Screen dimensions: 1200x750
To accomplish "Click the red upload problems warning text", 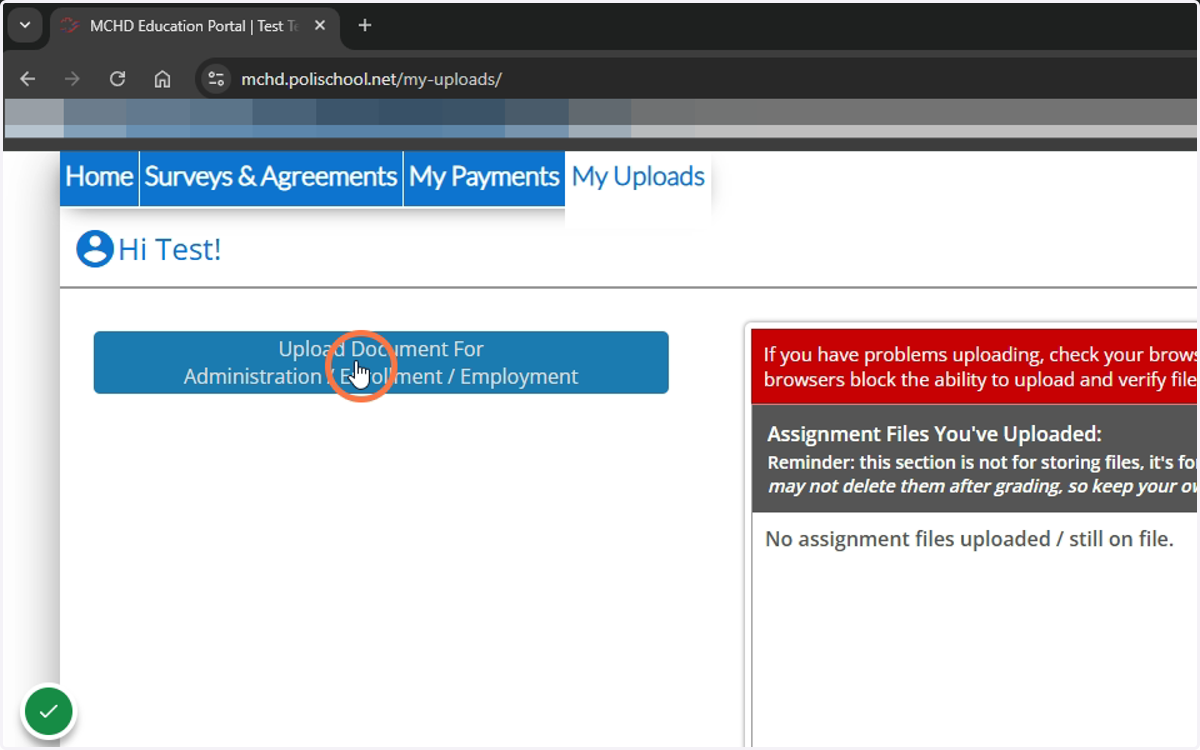I will click(x=980, y=367).
